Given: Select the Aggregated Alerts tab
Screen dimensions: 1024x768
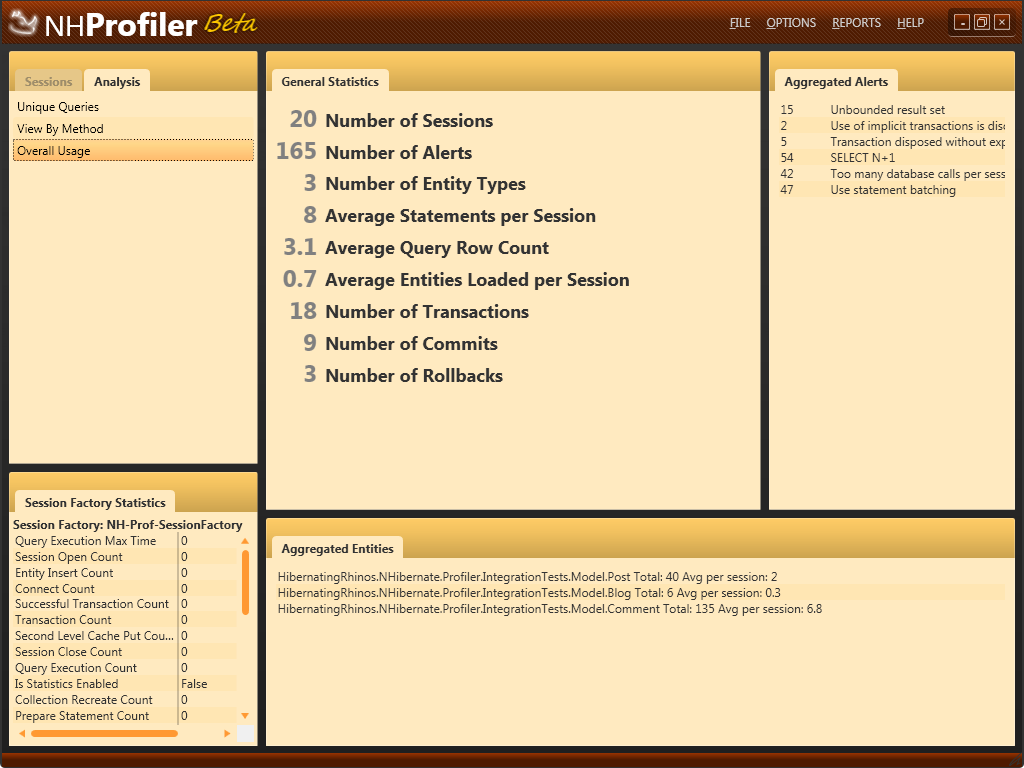Looking at the screenshot, I should (x=836, y=82).
